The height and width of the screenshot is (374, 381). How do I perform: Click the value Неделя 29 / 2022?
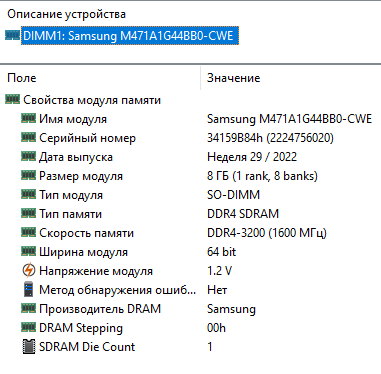(252, 157)
